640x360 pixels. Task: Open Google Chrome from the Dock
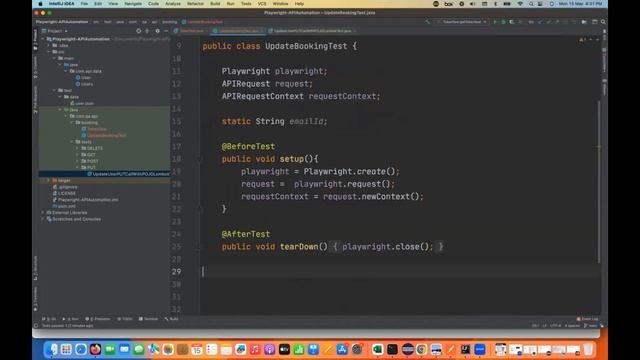(x=422, y=349)
